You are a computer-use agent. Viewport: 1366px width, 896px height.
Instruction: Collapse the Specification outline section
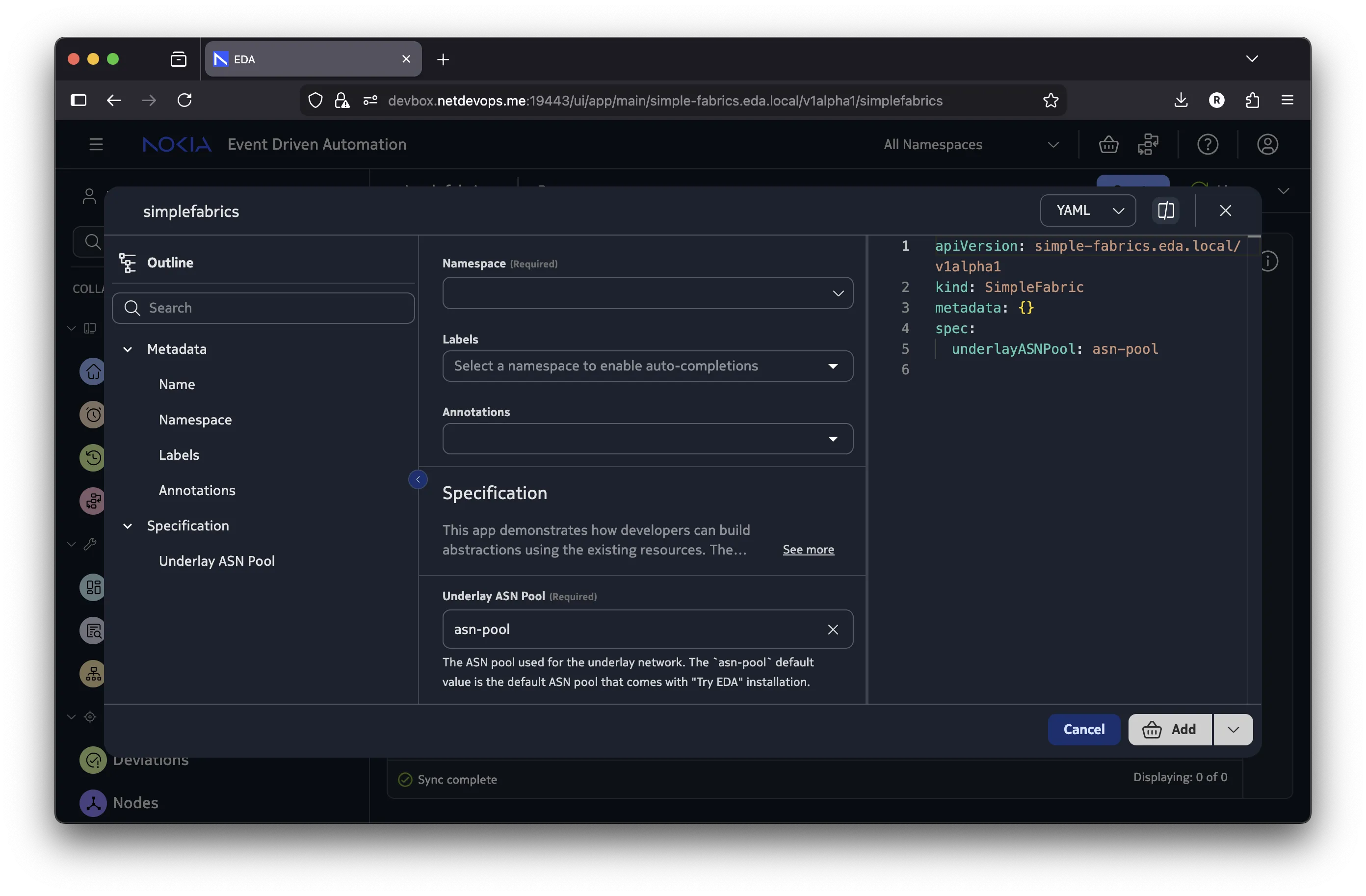tap(128, 527)
